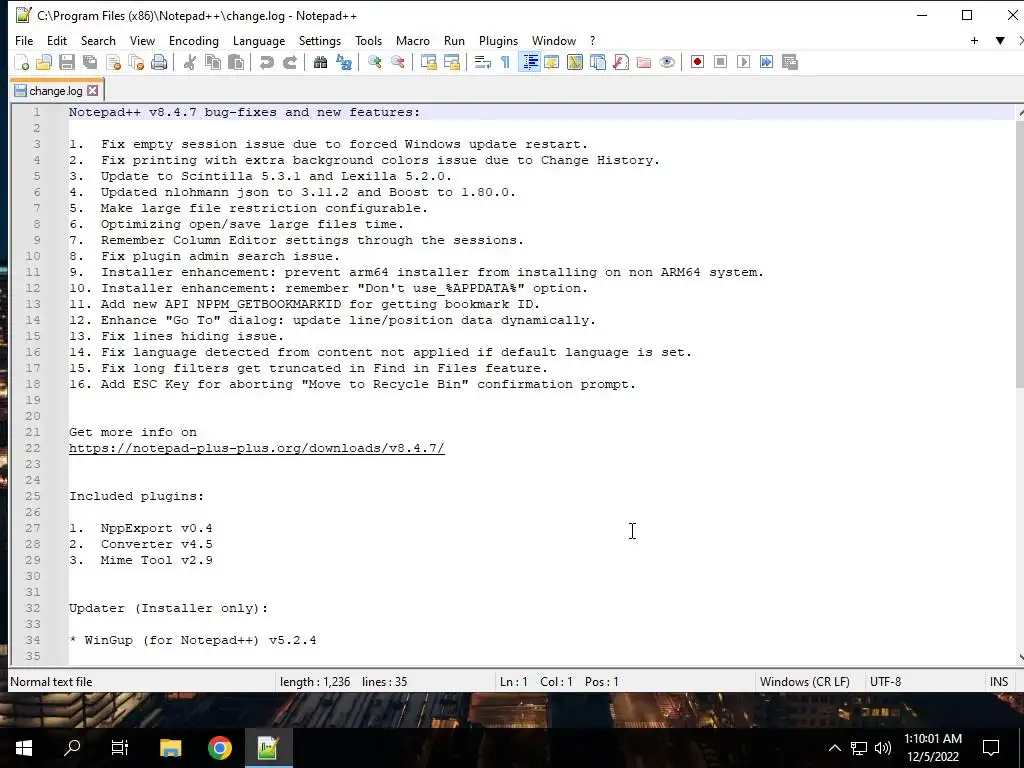Click the Redo arrow icon

(289, 62)
